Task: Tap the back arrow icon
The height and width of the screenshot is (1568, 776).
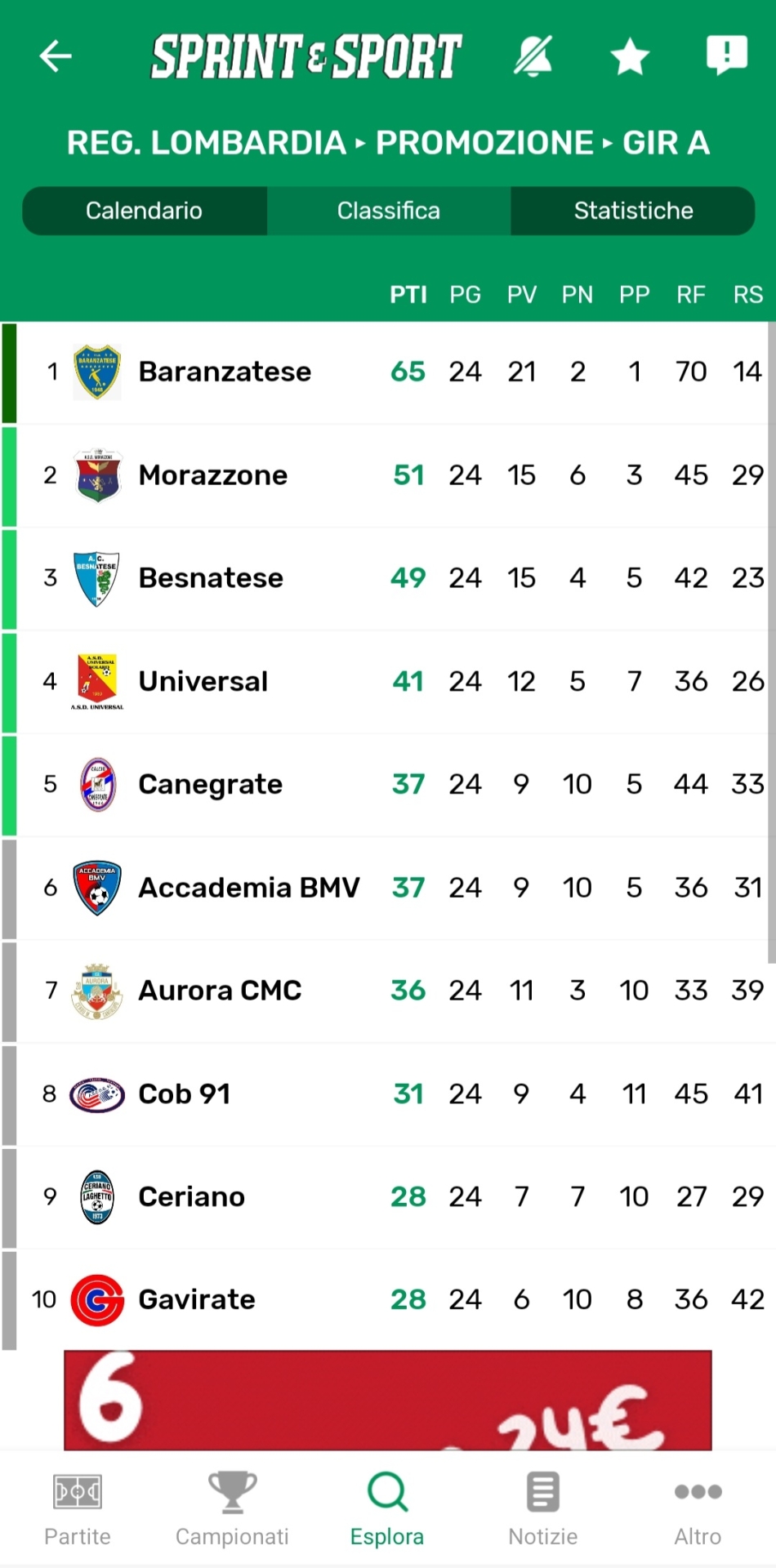Action: [56, 56]
